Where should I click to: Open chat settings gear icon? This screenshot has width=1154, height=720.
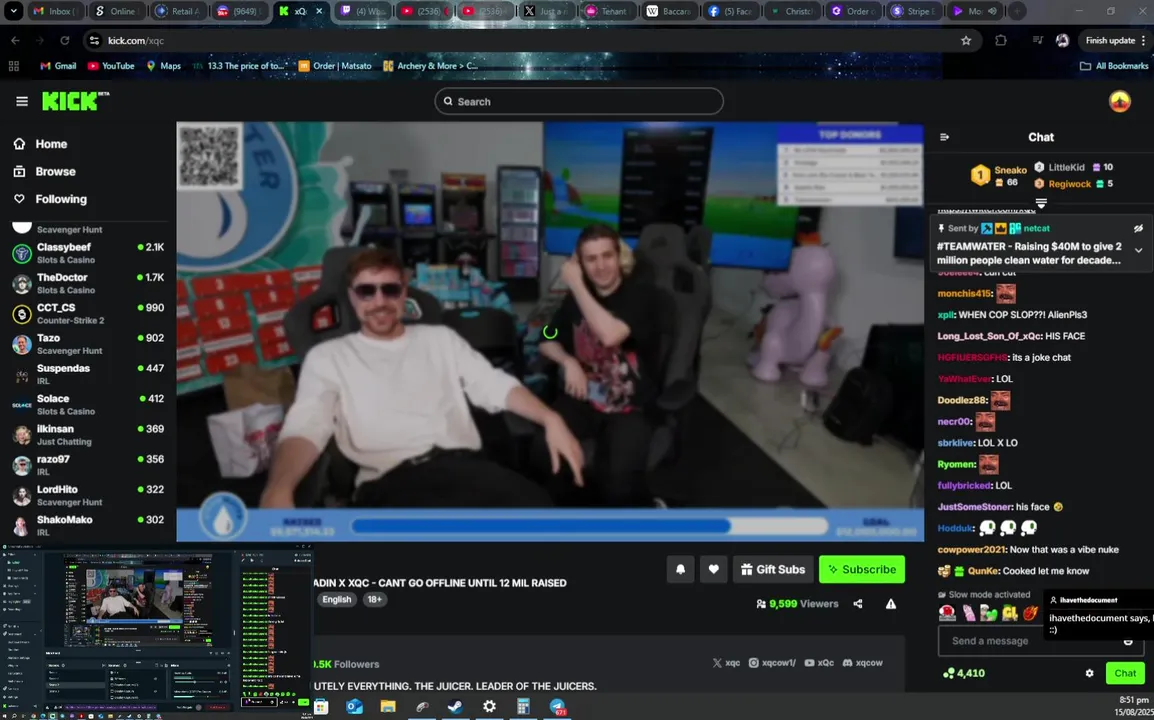1089,673
